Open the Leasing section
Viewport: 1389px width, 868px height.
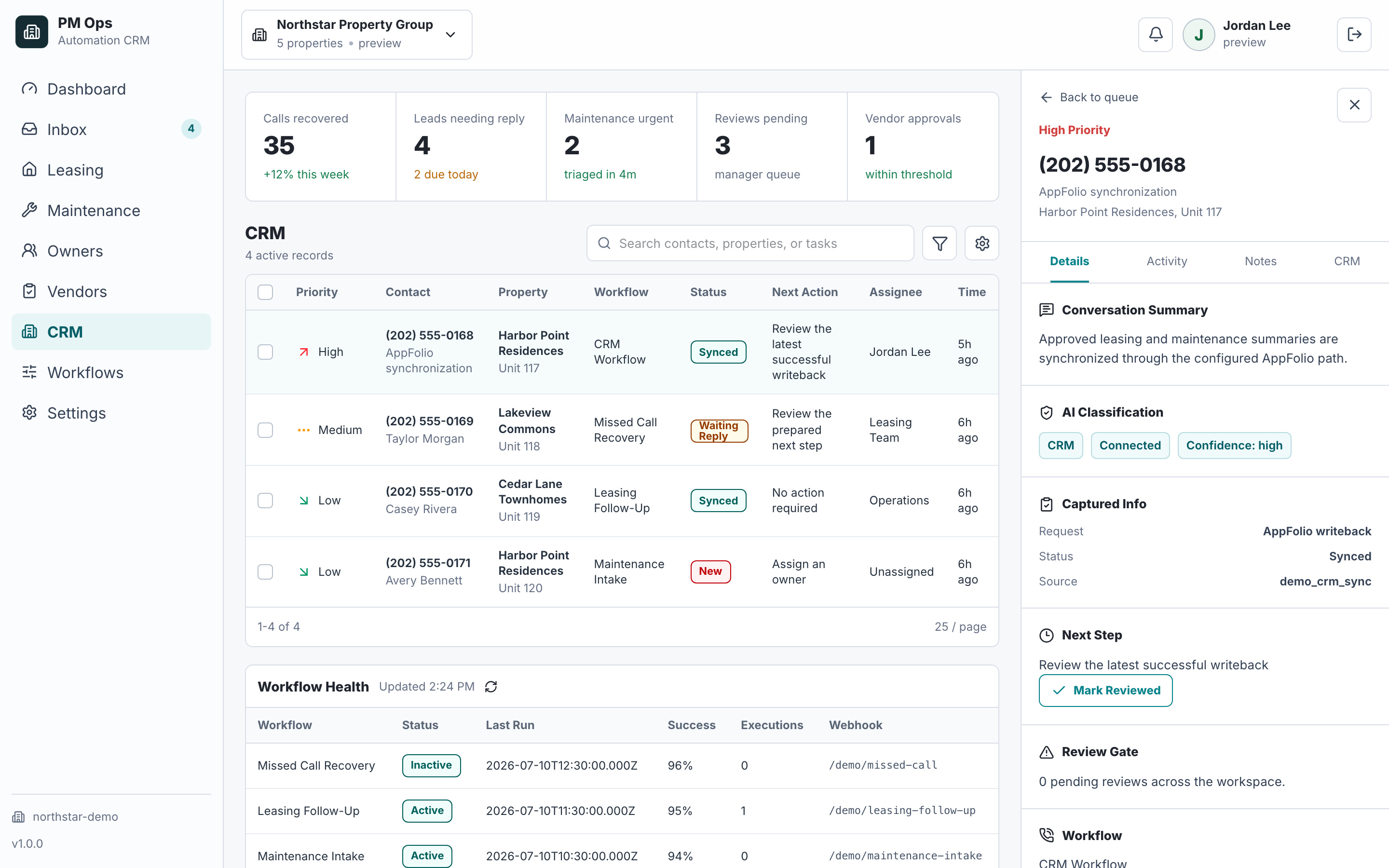pyautogui.click(x=111, y=170)
